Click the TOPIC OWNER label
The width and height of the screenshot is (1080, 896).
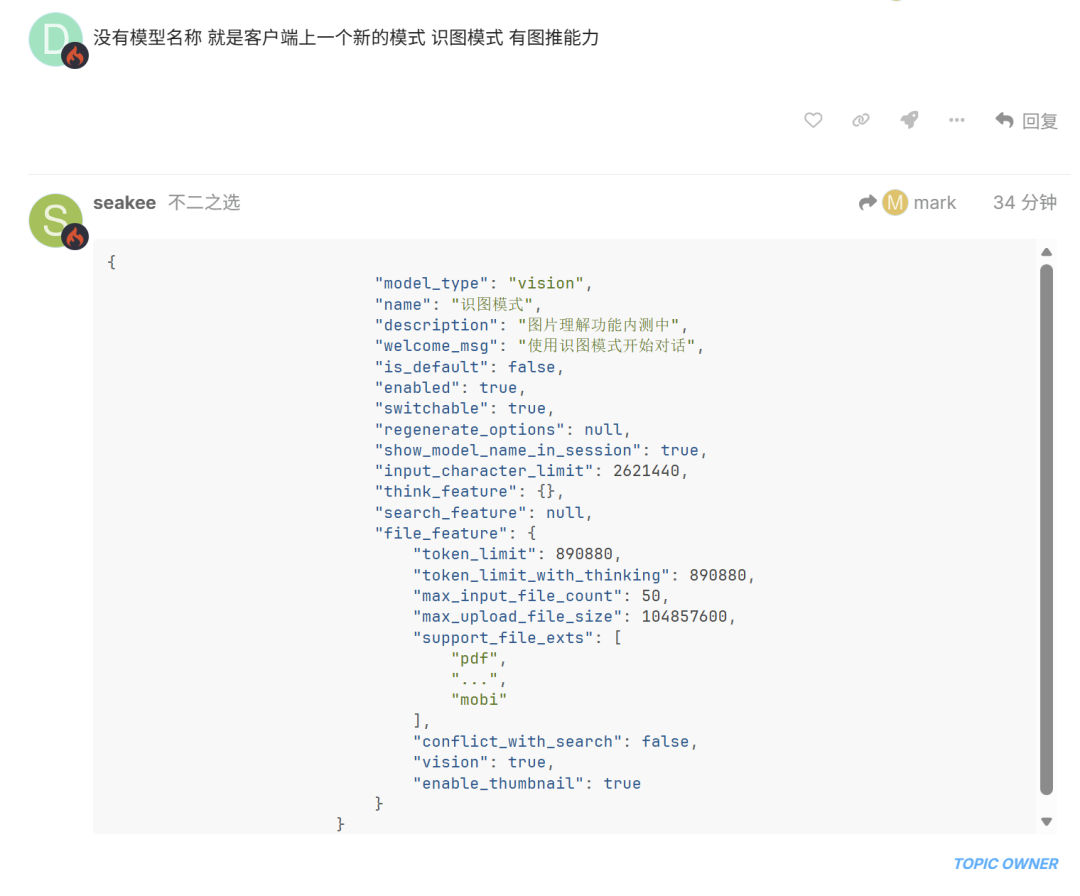1005,864
